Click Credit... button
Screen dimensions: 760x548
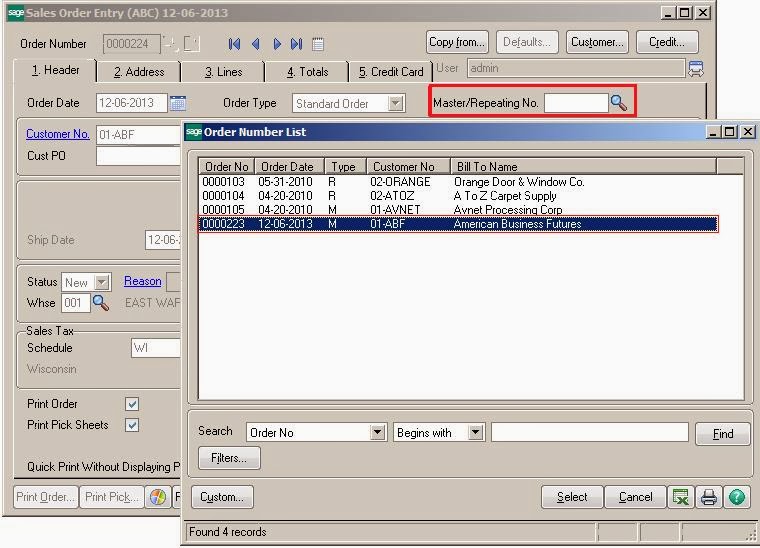click(667, 42)
